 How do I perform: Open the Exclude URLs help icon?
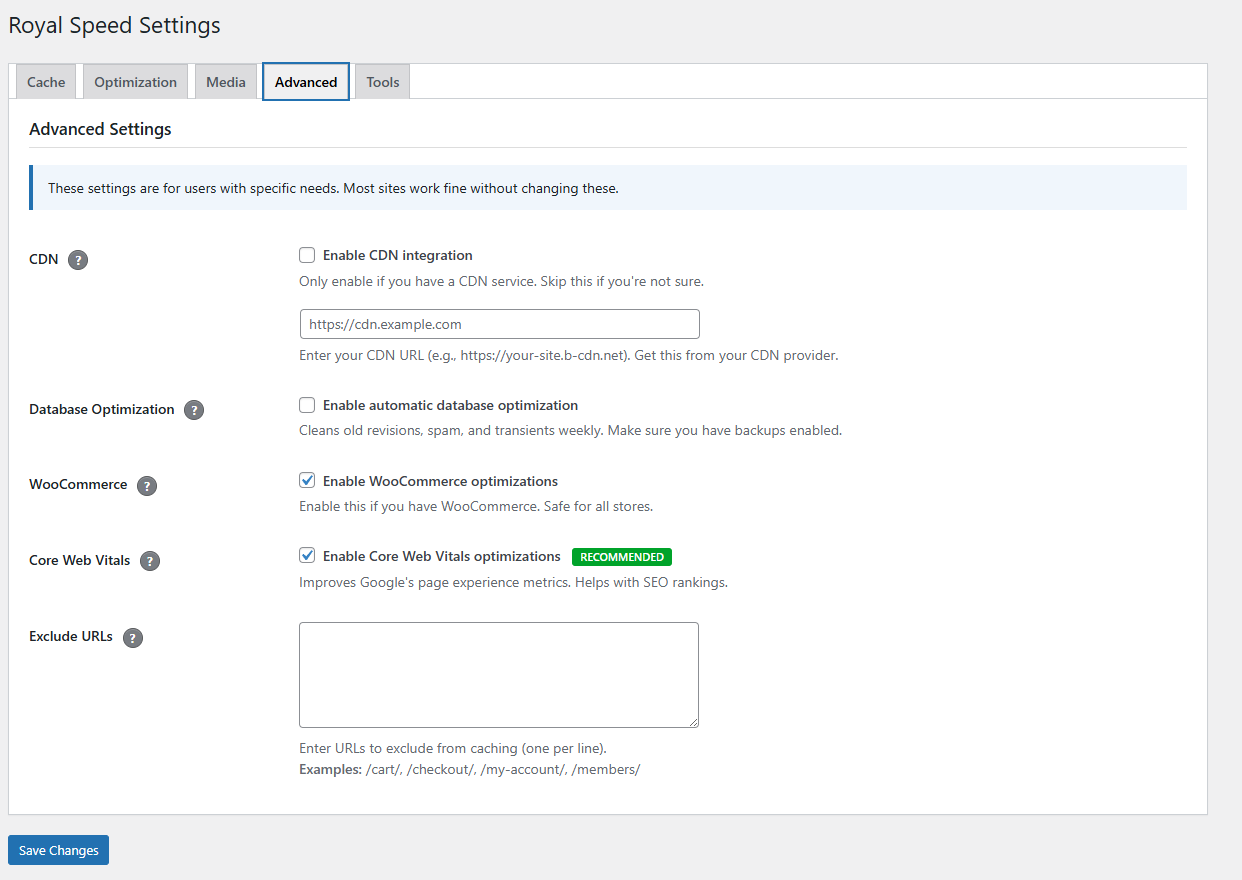click(x=132, y=637)
